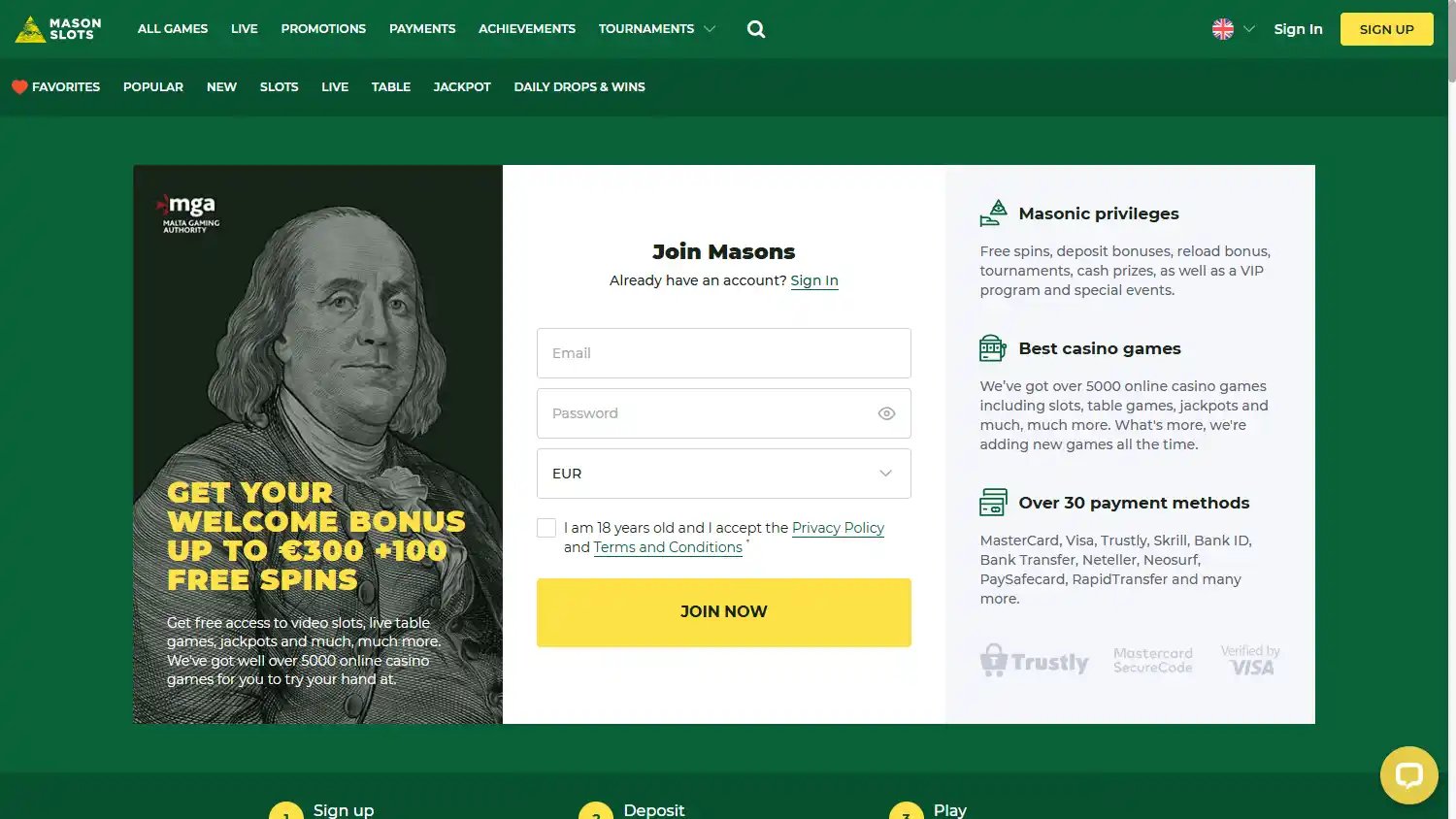Expand the EUR currency dropdown
This screenshot has height=819, width=1456.
click(x=724, y=474)
